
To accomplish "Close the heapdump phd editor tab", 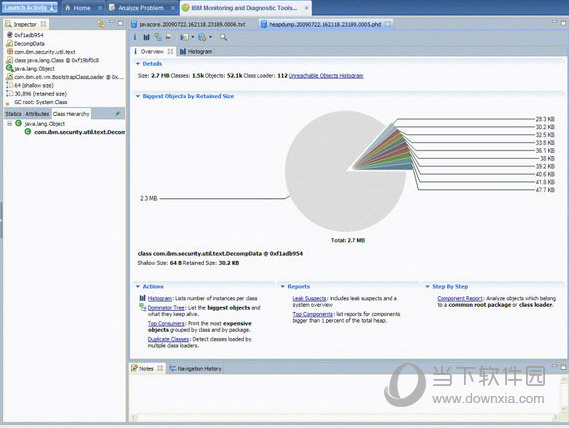I will pyautogui.click(x=388, y=24).
